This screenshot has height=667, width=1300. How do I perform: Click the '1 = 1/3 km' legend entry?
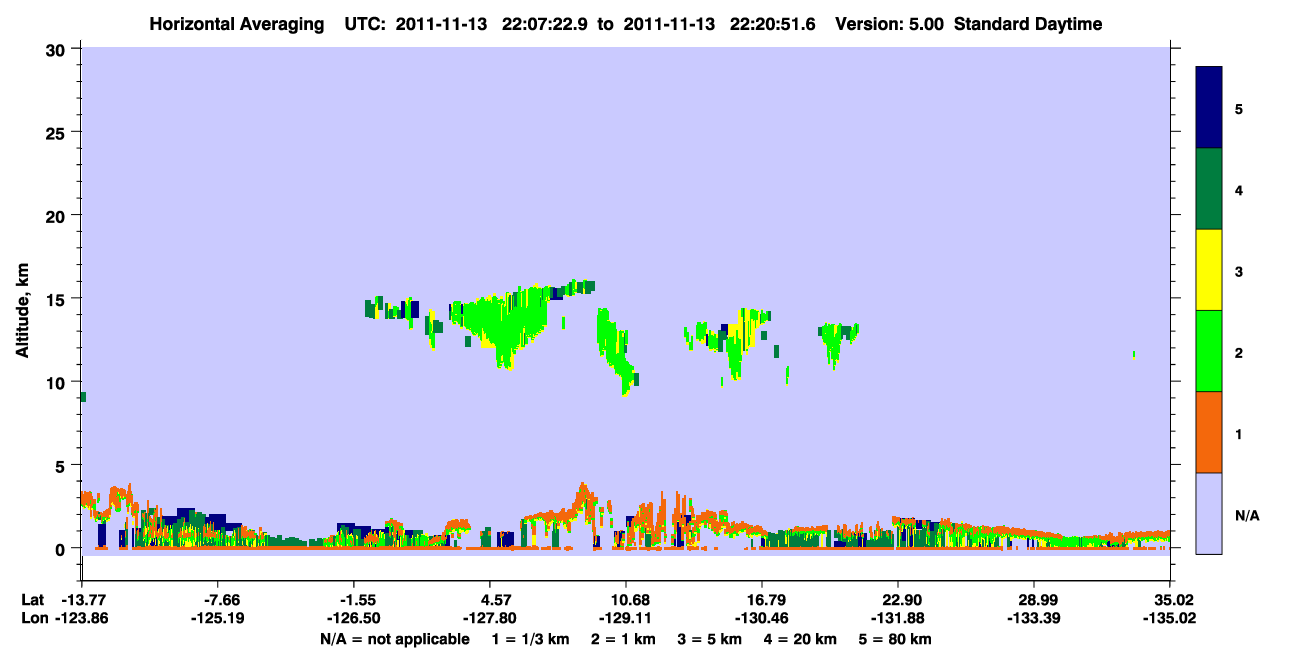coord(530,639)
